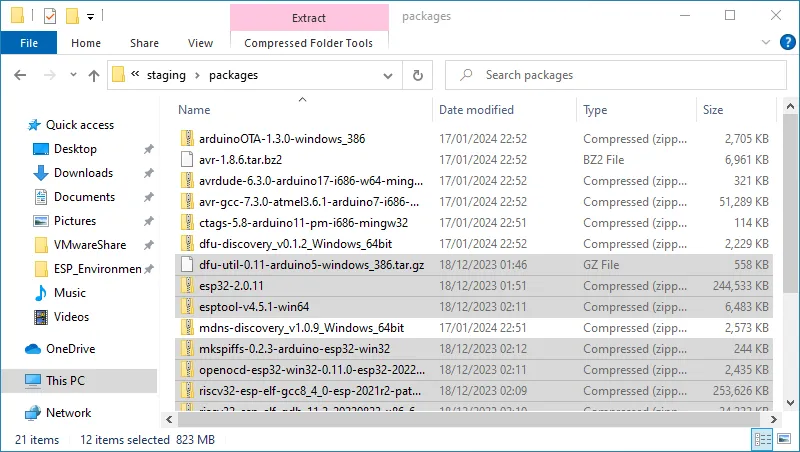Sort by the Type column header

pyautogui.click(x=595, y=110)
